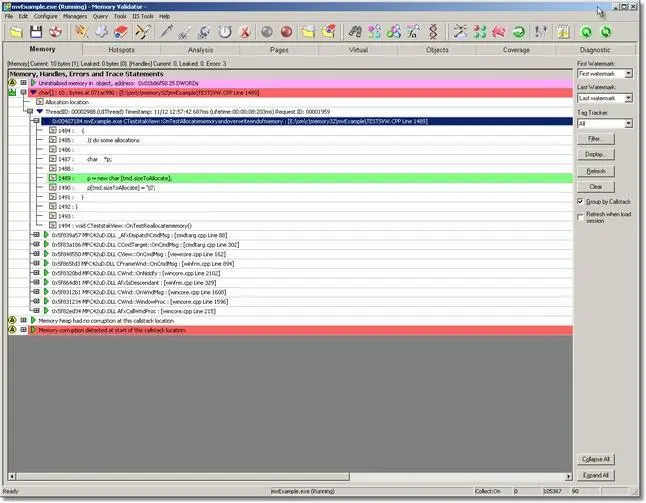Collapse the highlighted 0x00407184 callstack entry
The height and width of the screenshot is (503, 646).
[36, 121]
